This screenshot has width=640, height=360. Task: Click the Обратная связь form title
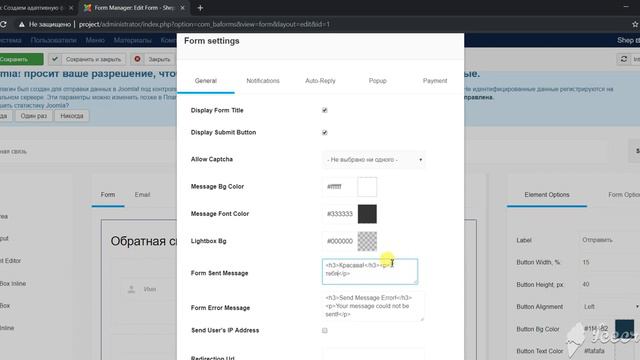click(x=143, y=241)
